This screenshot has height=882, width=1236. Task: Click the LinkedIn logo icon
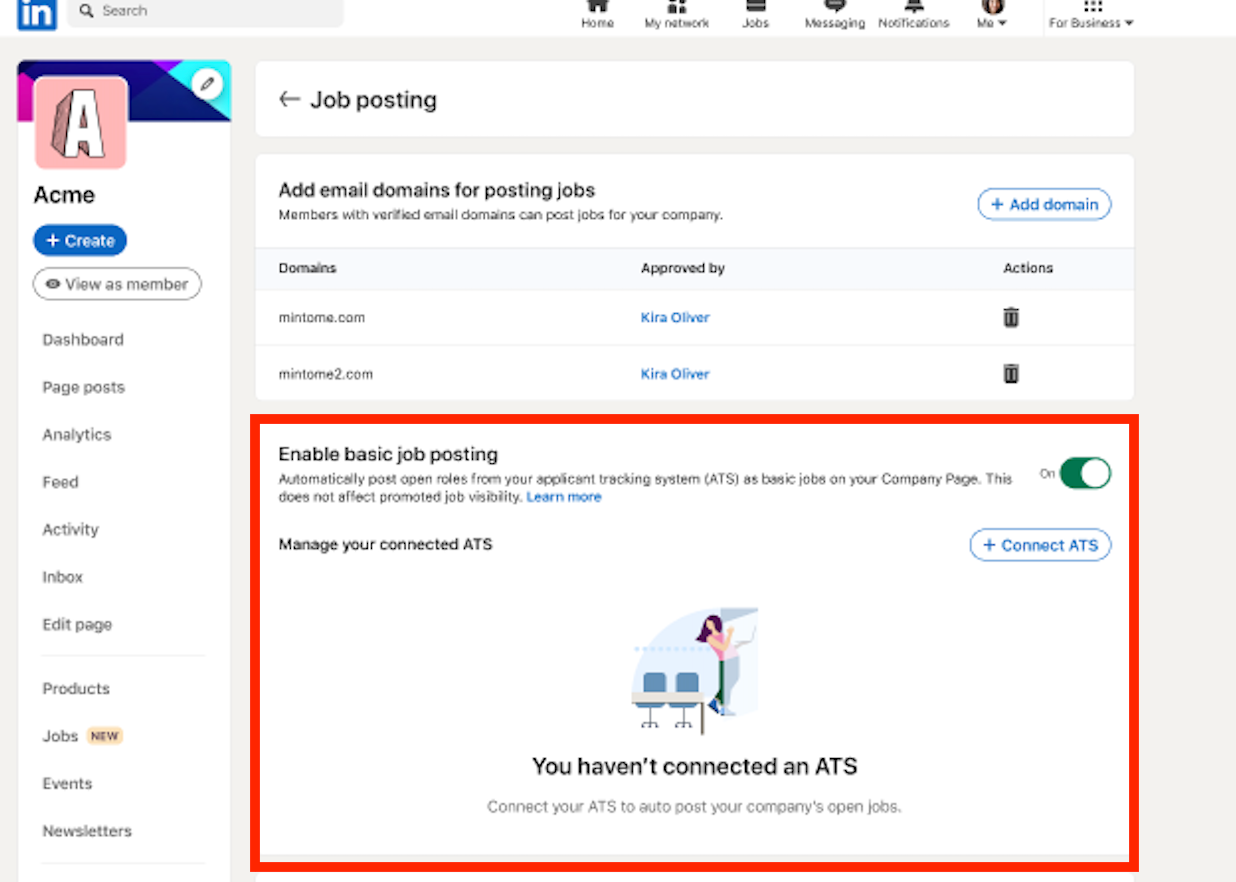click(37, 12)
